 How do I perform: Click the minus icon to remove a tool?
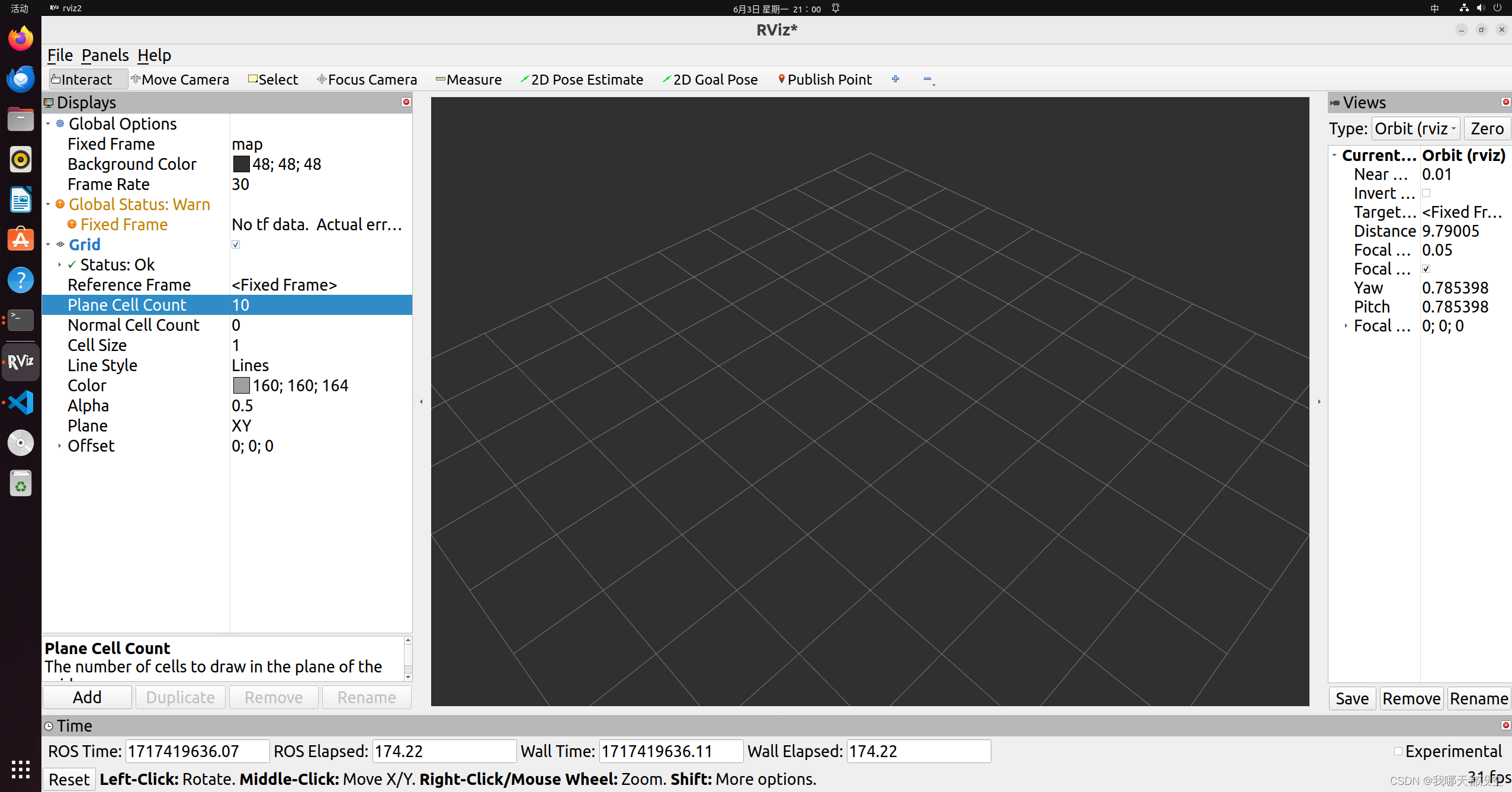pyautogui.click(x=927, y=79)
